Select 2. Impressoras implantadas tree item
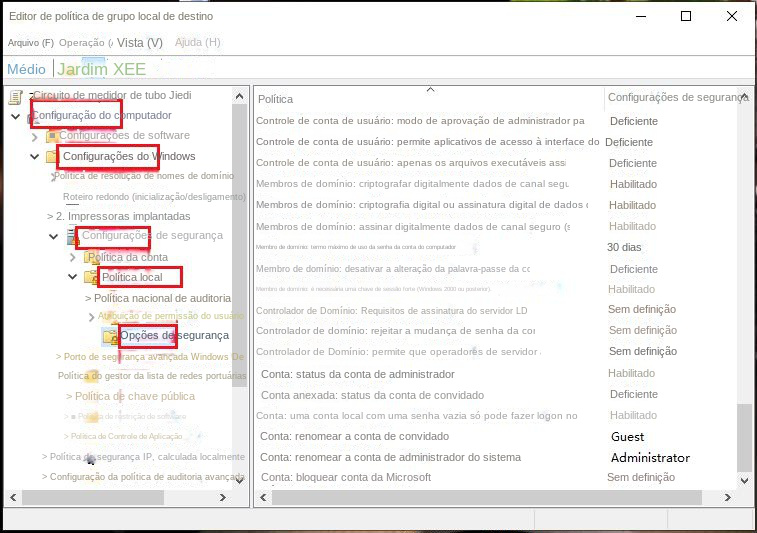The image size is (757, 533). 123,216
